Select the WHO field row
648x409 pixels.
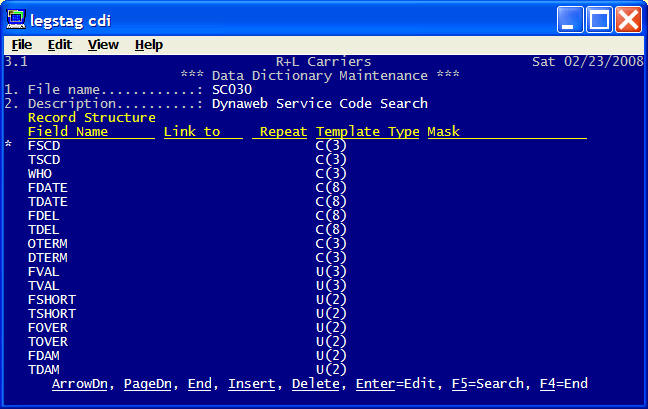(x=40, y=174)
